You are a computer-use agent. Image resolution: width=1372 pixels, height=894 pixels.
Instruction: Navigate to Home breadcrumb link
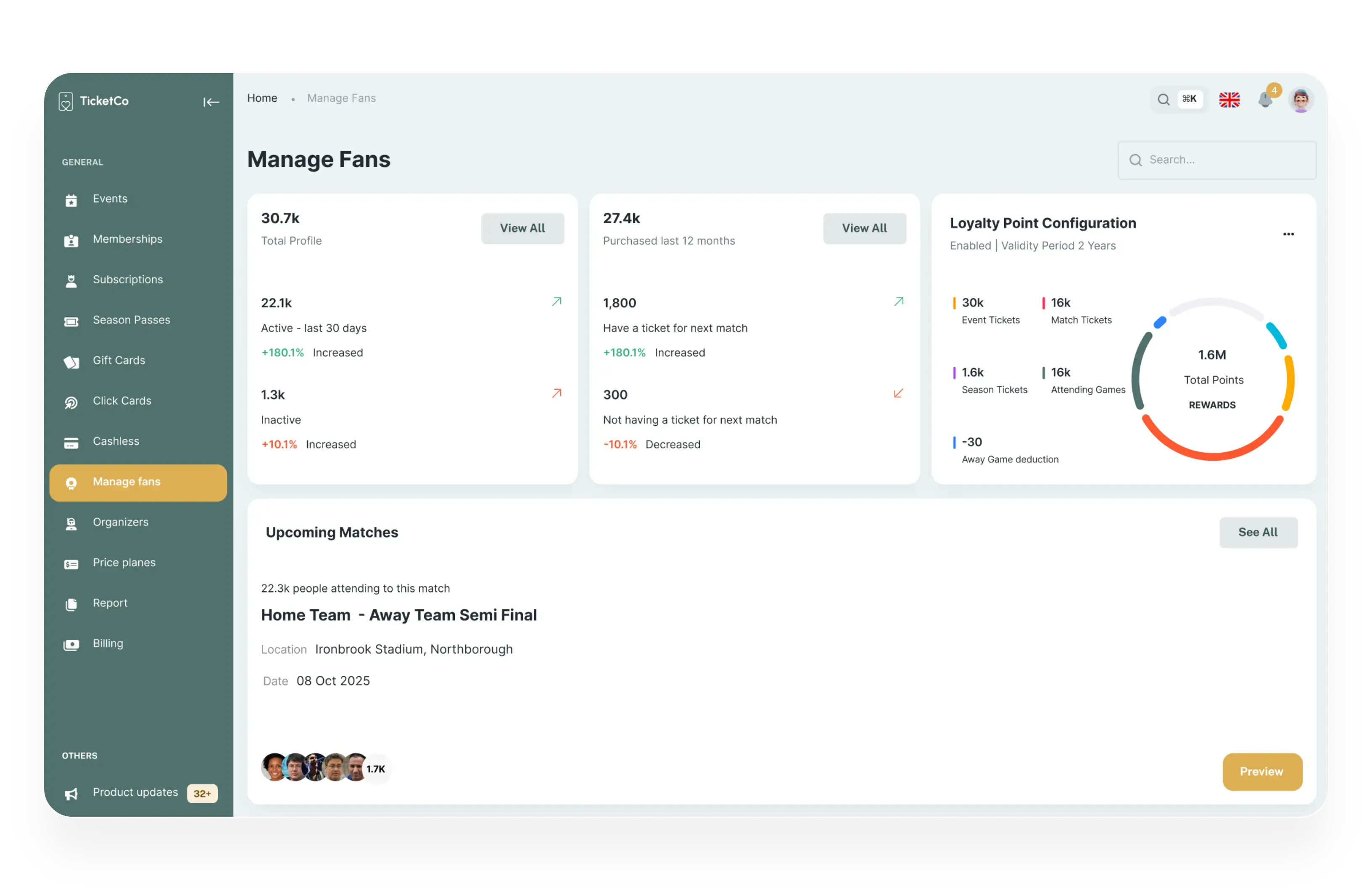coord(262,99)
